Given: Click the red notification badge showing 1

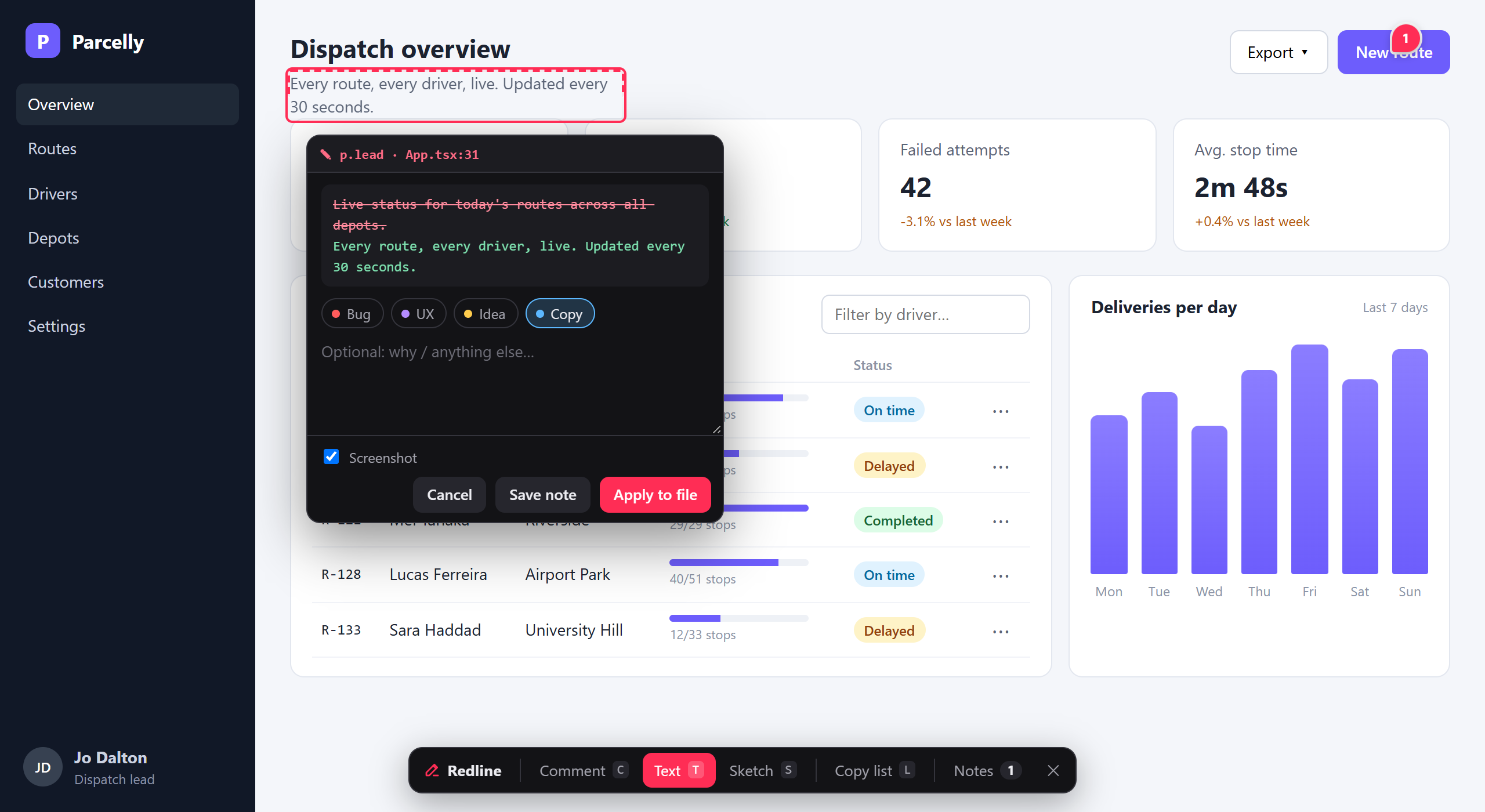Looking at the screenshot, I should (x=1405, y=39).
